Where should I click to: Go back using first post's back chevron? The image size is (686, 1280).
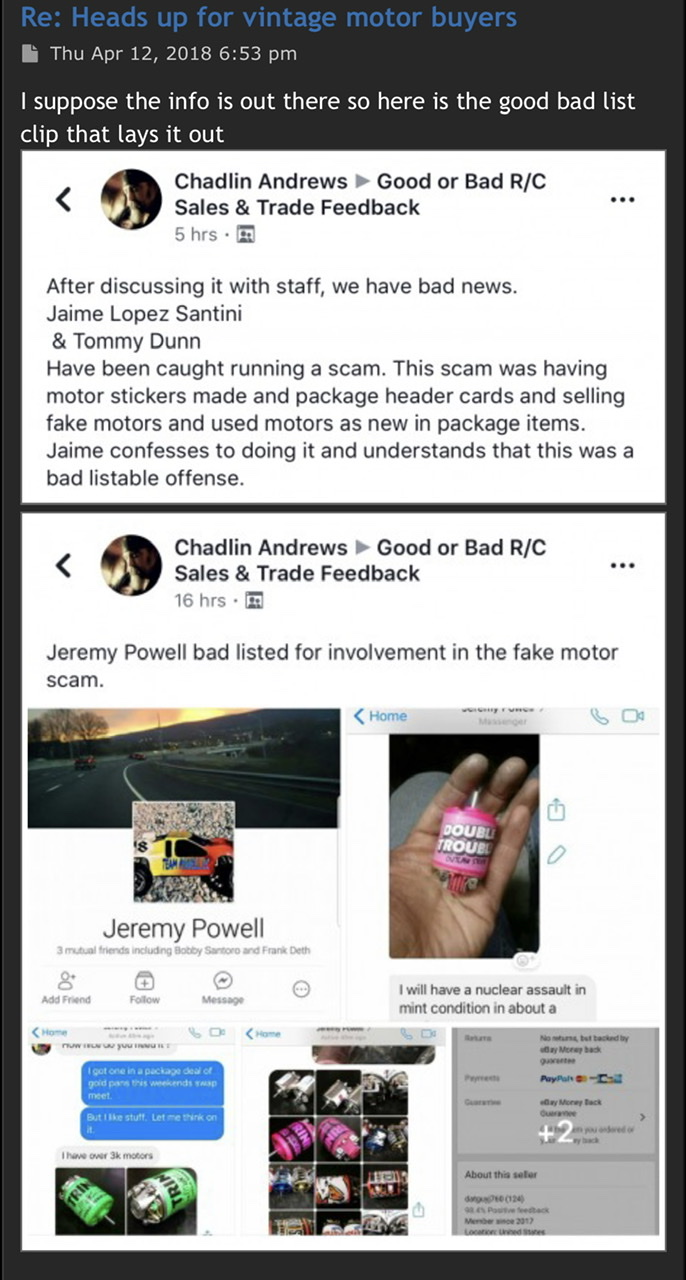(x=63, y=199)
